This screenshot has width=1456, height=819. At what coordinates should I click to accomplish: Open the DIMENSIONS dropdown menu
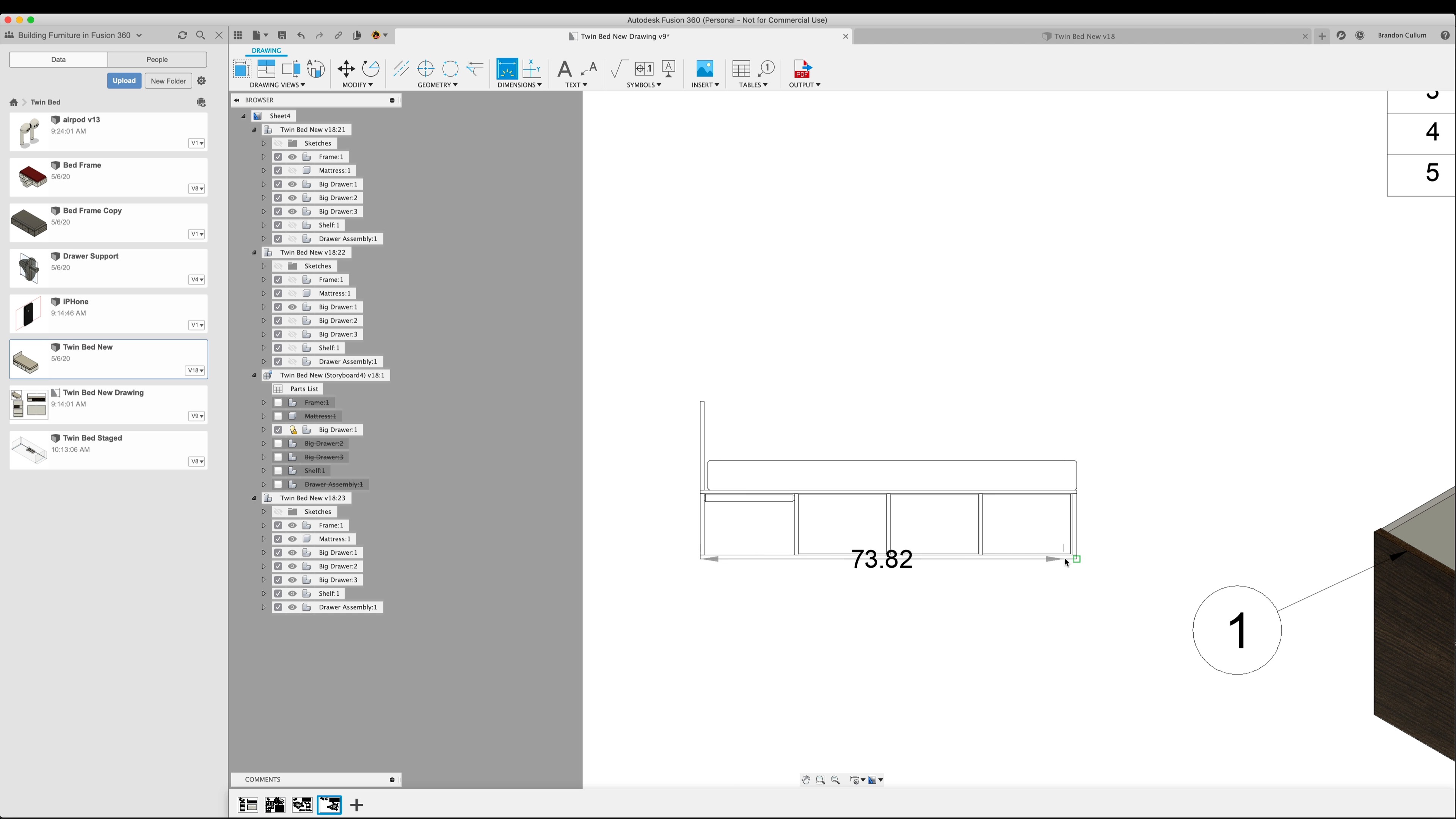519,85
